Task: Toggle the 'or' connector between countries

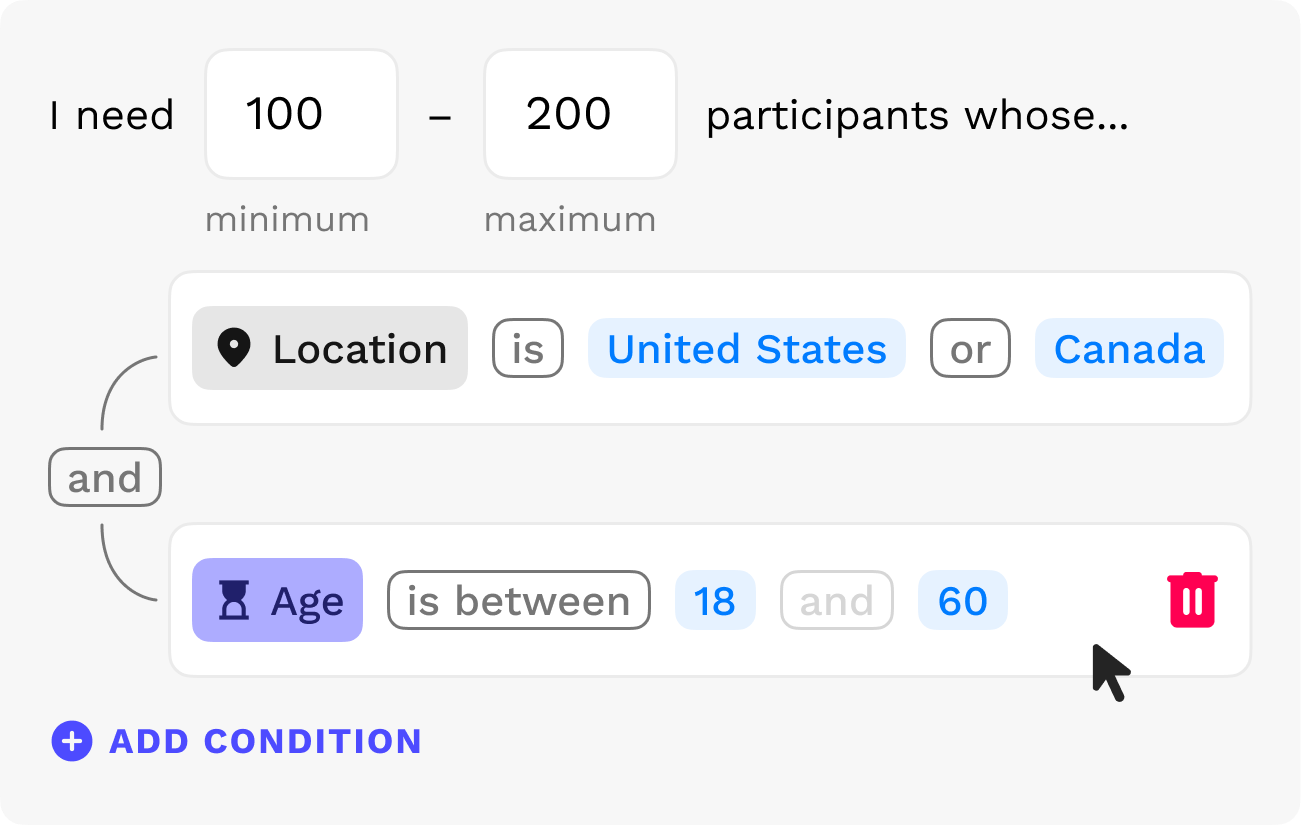Action: pos(970,348)
